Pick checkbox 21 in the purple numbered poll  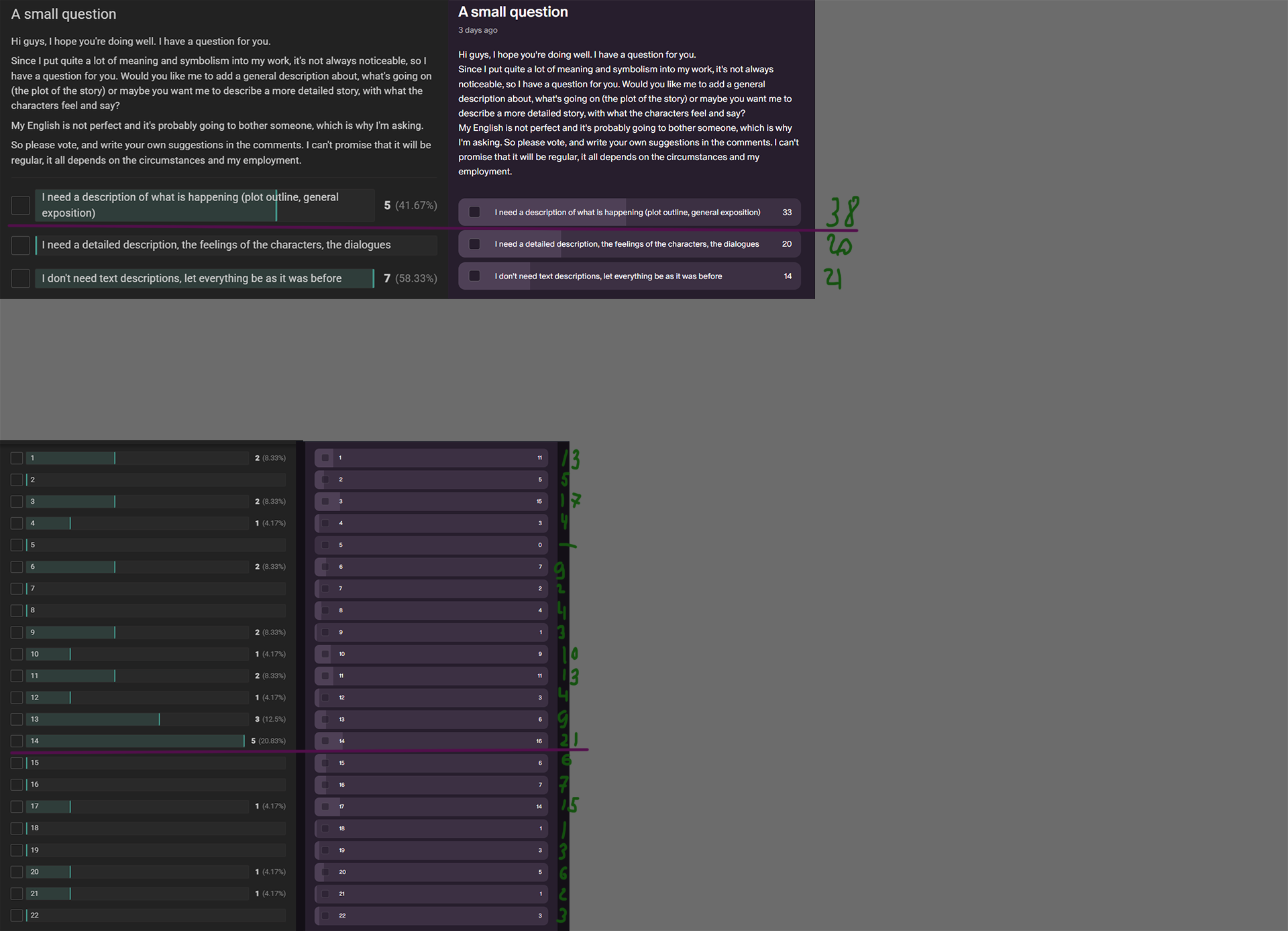325,894
